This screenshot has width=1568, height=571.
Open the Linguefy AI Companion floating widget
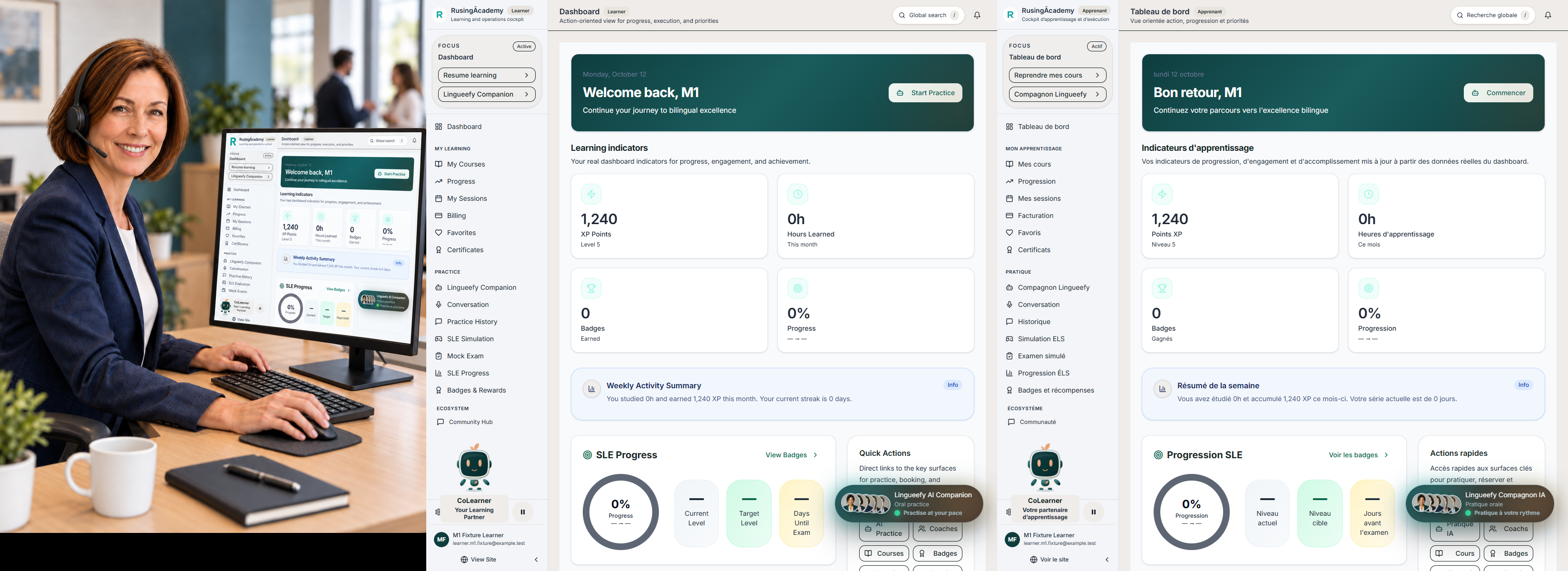click(909, 503)
